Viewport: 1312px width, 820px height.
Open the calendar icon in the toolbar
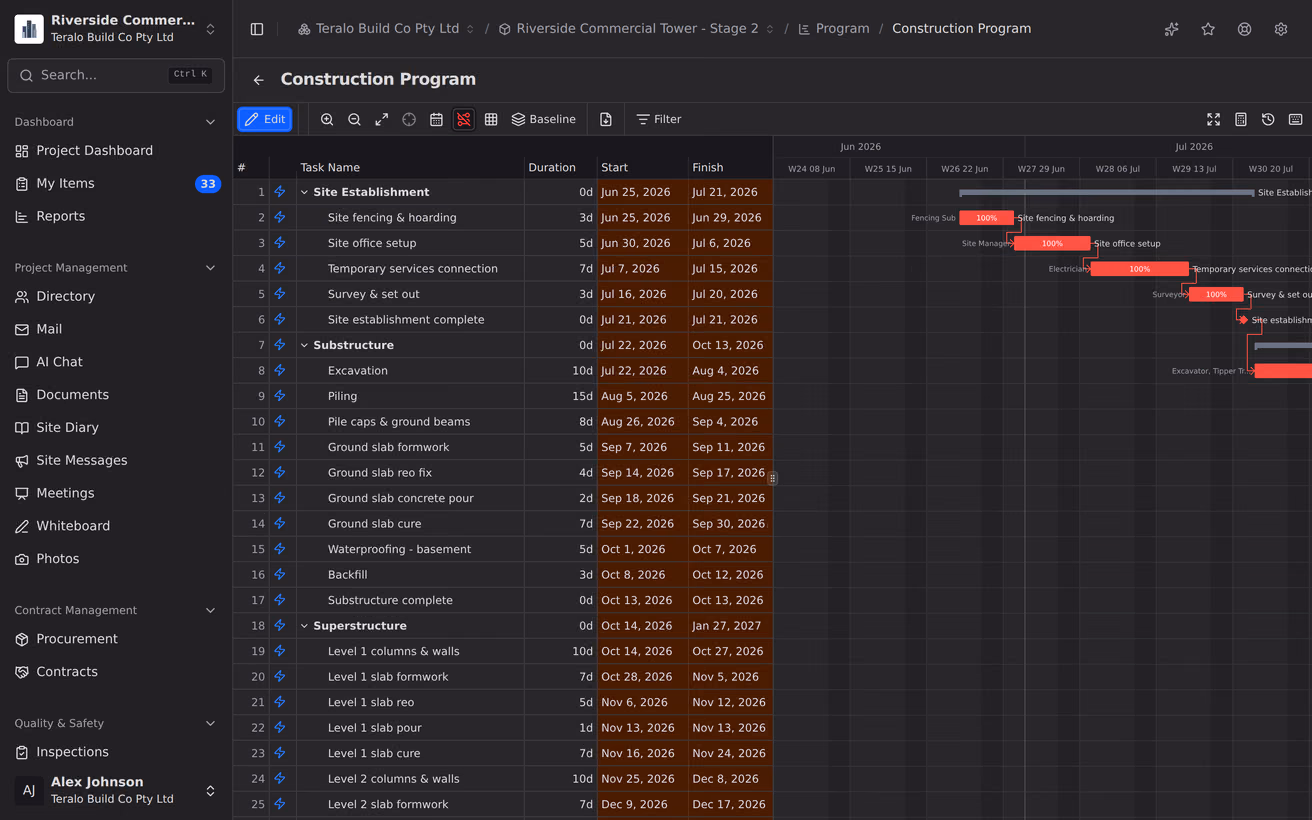pos(436,120)
